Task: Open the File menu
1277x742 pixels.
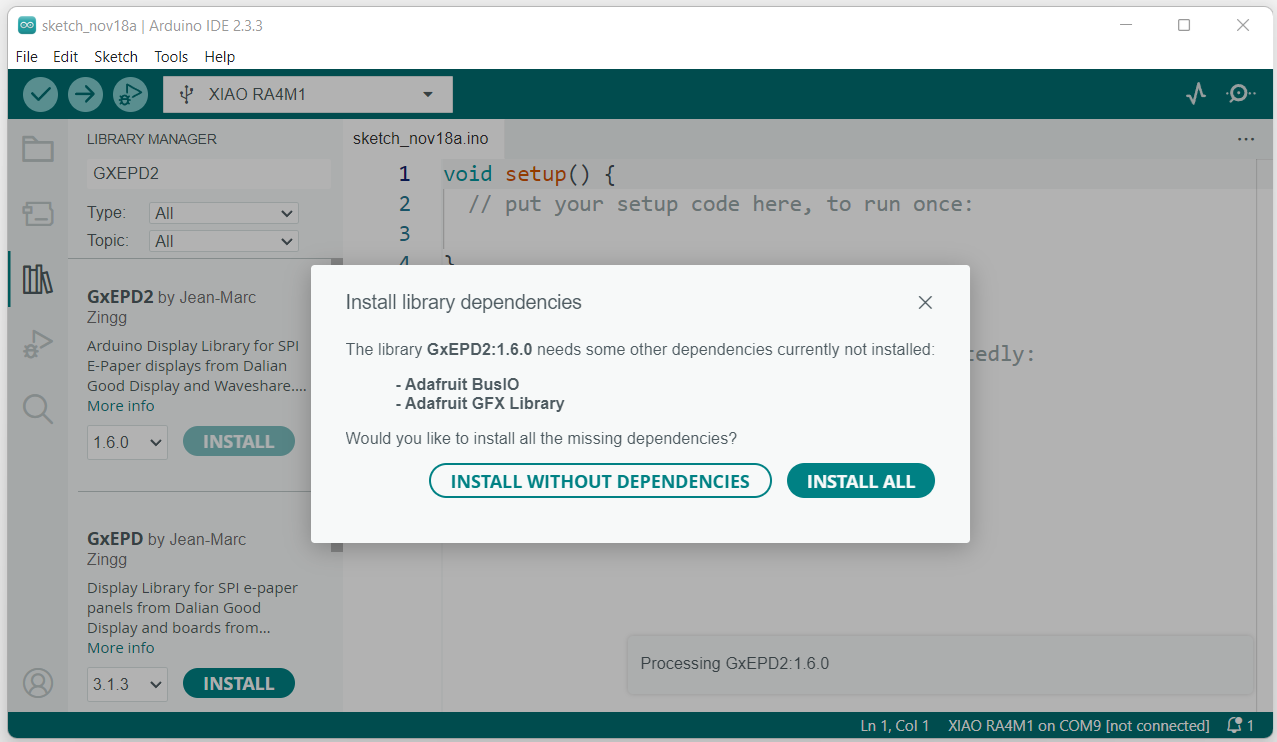Action: point(27,57)
